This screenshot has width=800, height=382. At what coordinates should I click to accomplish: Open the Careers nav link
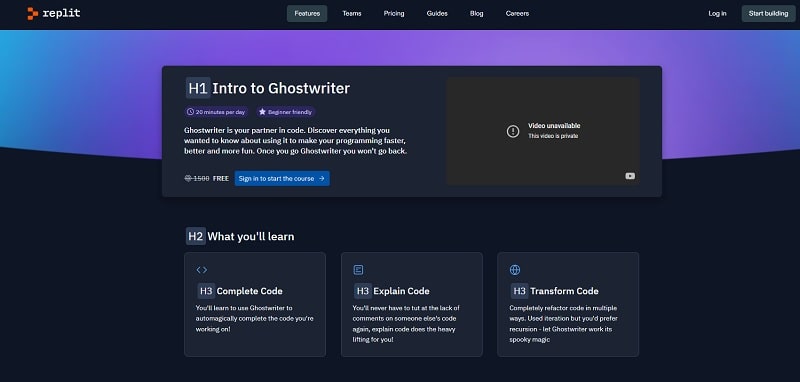[517, 14]
